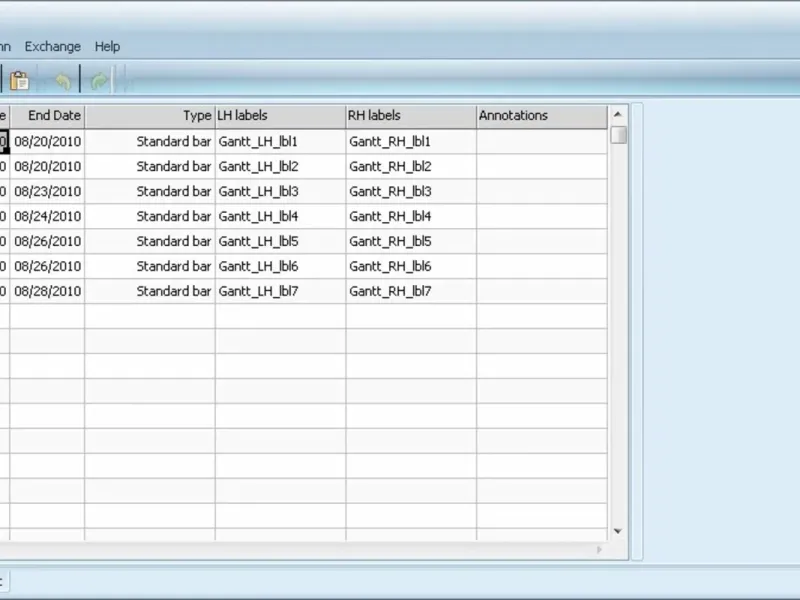Click Annotations cell in Gantt_RH_lbl7 row

(x=542, y=291)
